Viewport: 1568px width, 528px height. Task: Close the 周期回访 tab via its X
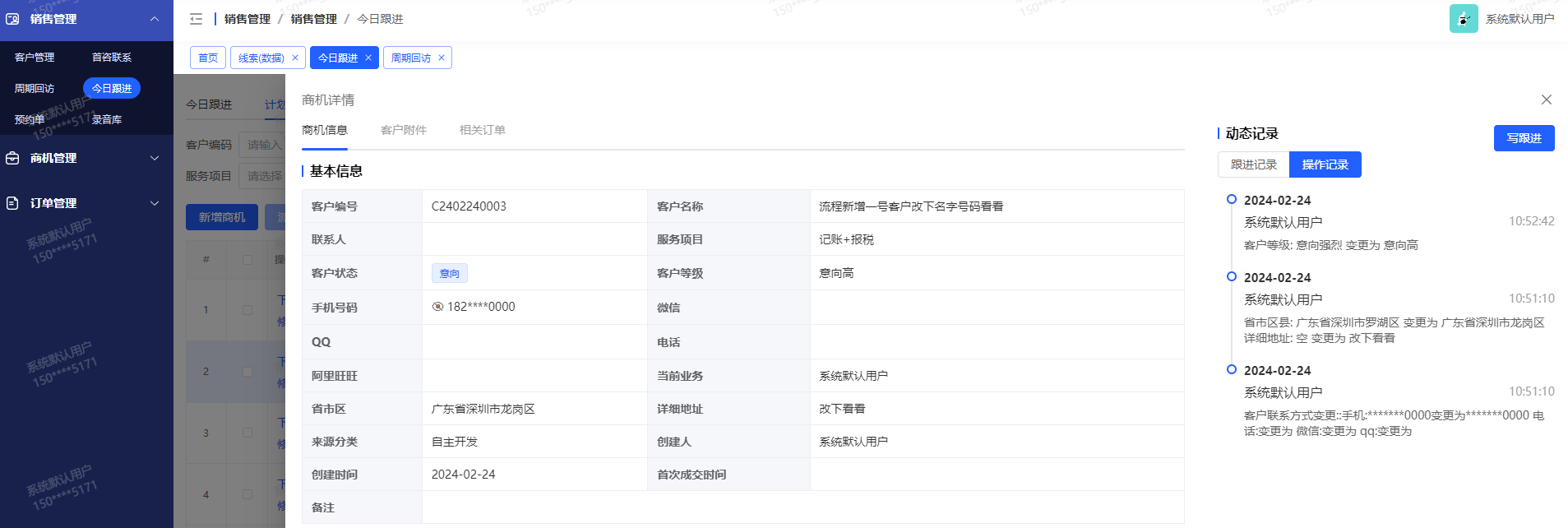[x=442, y=58]
